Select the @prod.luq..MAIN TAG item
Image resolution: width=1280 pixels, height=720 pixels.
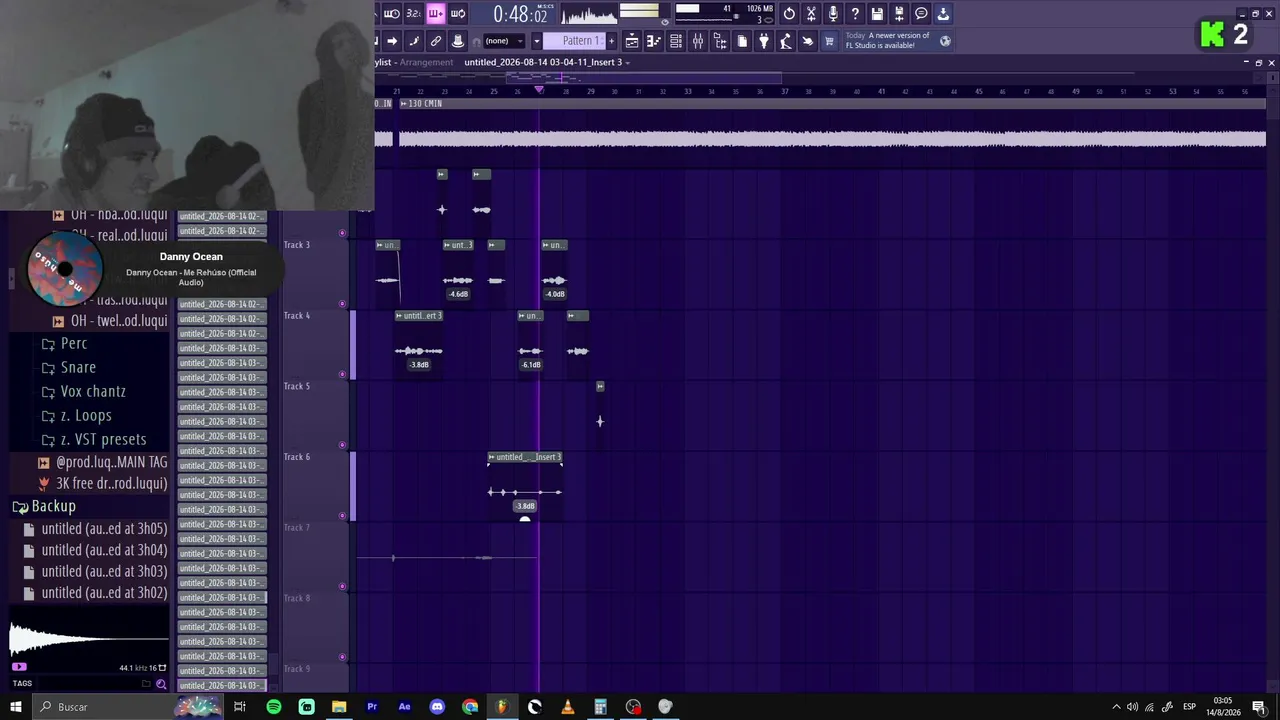[112, 463]
